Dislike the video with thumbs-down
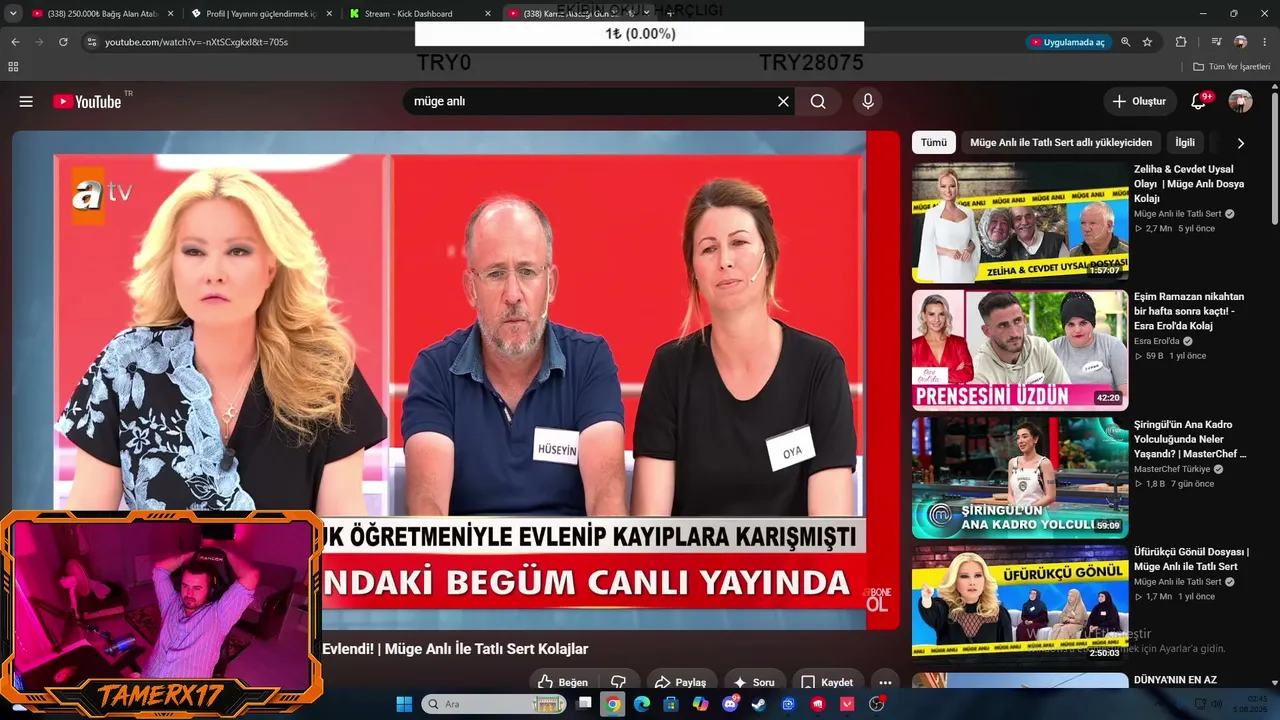The width and height of the screenshot is (1280, 720). (619, 682)
